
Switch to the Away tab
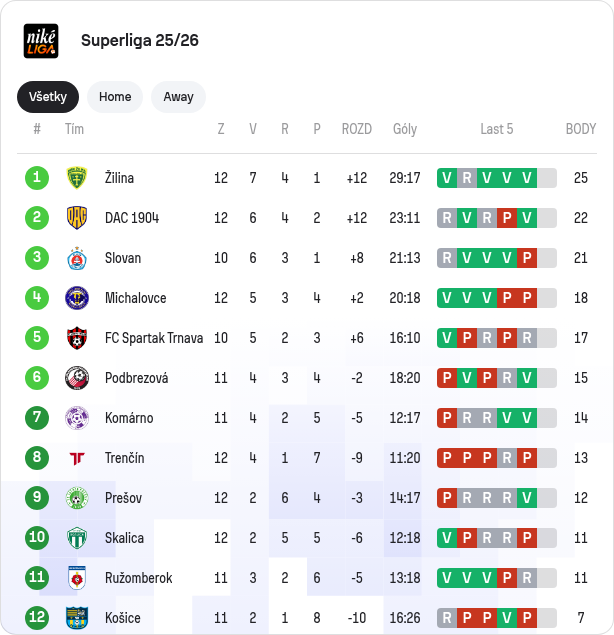click(x=178, y=97)
